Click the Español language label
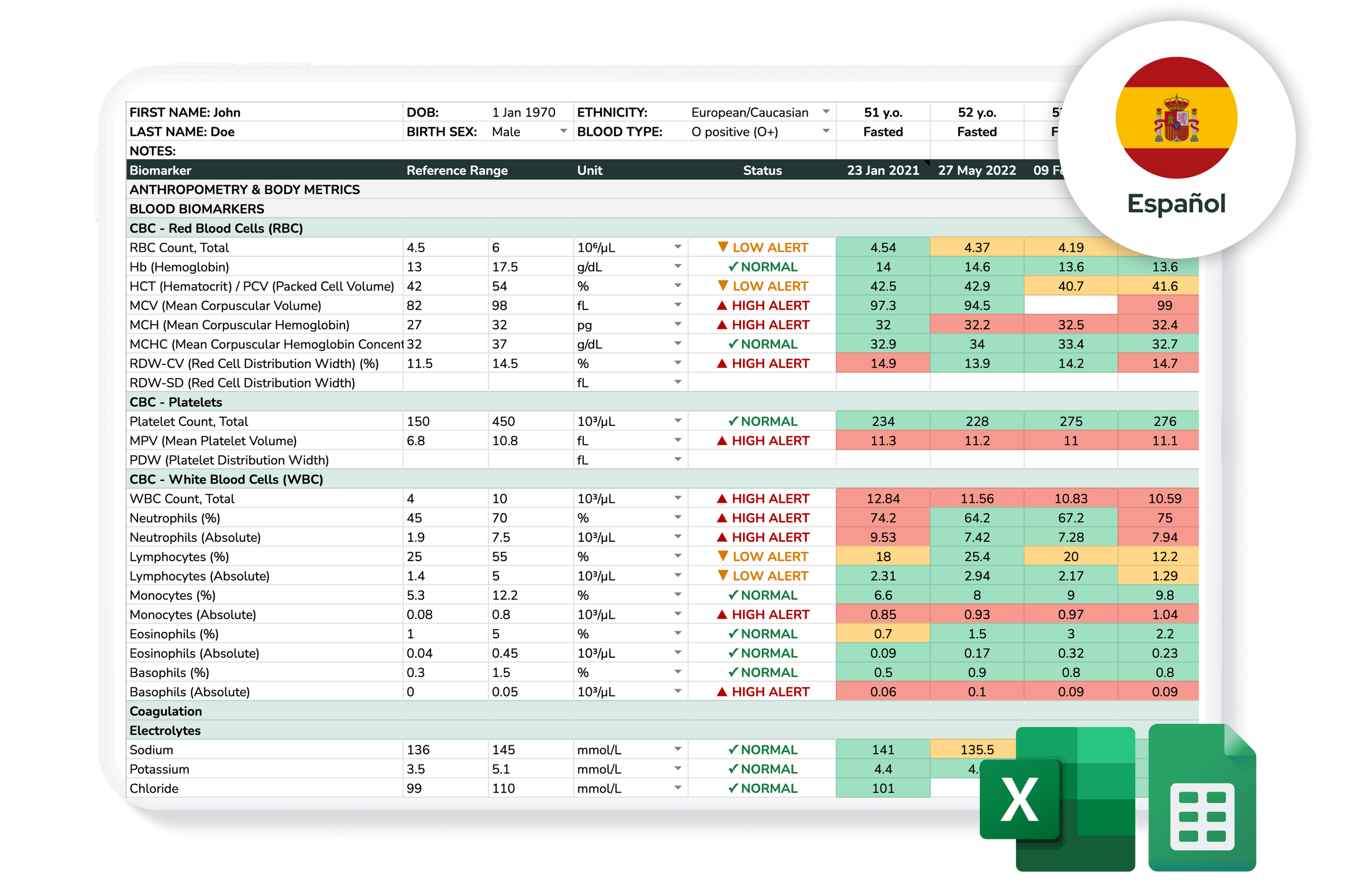The width and height of the screenshot is (1348, 896). click(1176, 203)
